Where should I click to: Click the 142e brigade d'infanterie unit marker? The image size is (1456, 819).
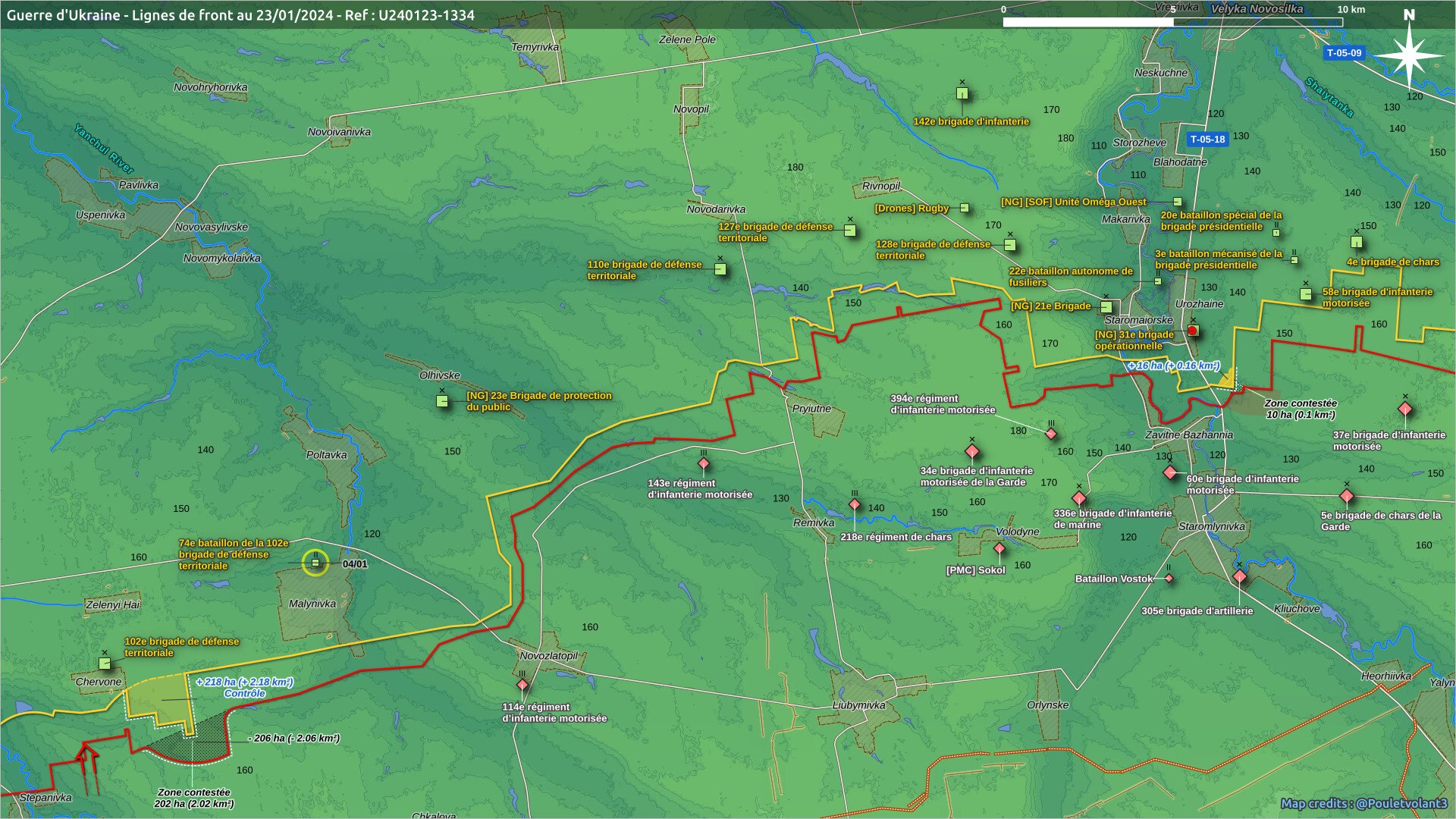point(962,94)
